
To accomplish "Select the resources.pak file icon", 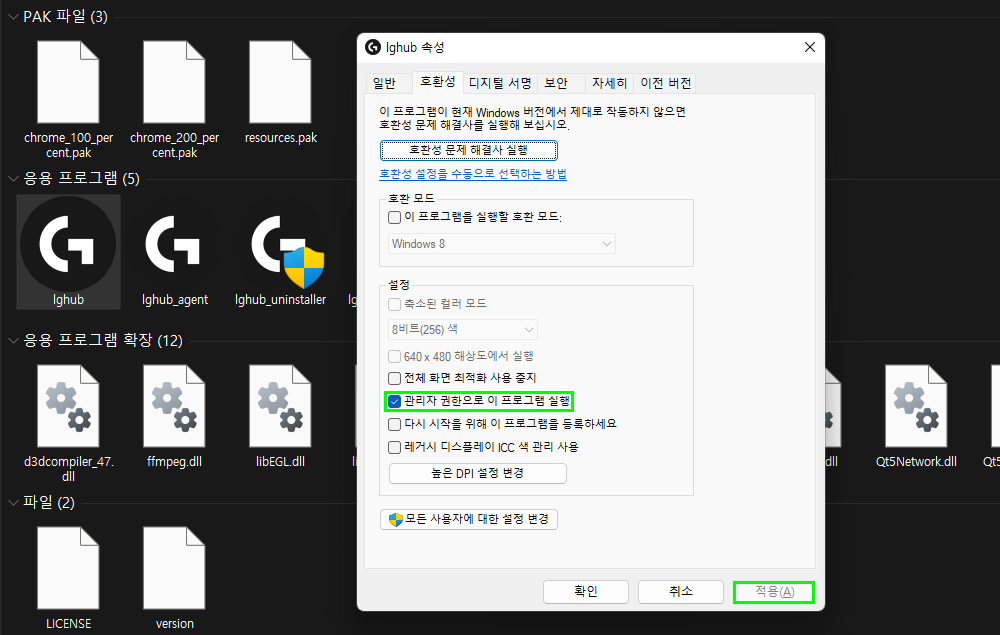I will pyautogui.click(x=281, y=82).
